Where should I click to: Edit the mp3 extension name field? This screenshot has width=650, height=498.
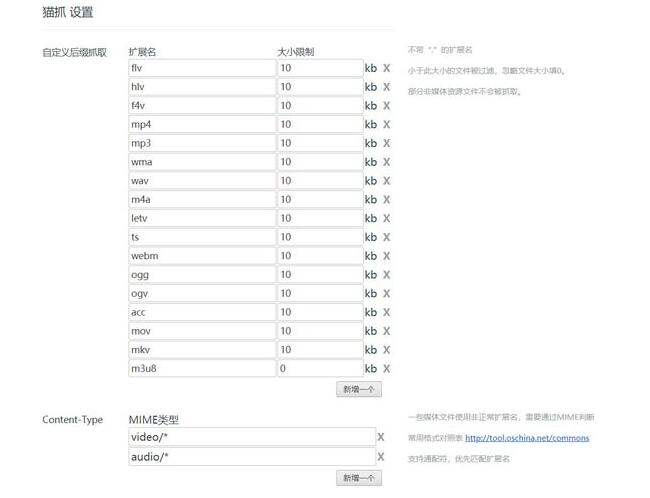tap(201, 143)
